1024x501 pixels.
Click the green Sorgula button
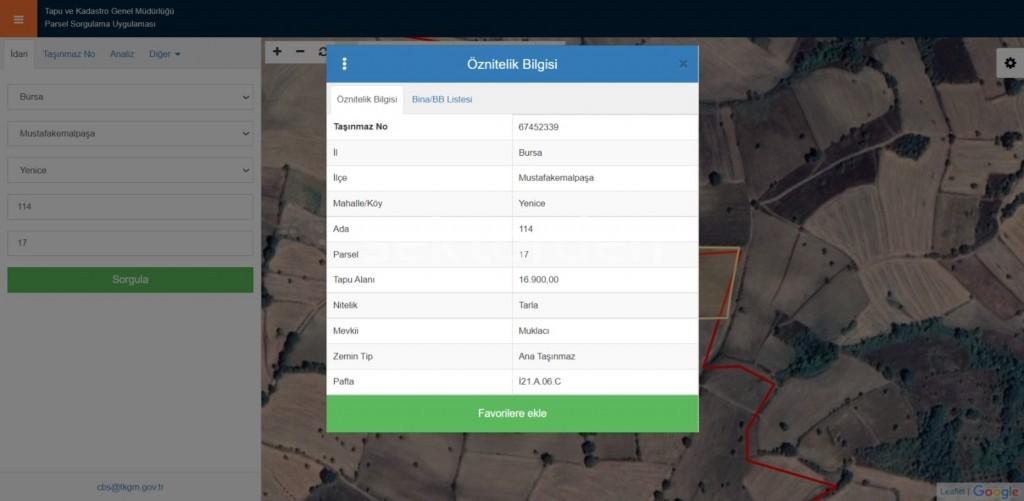[x=130, y=280]
